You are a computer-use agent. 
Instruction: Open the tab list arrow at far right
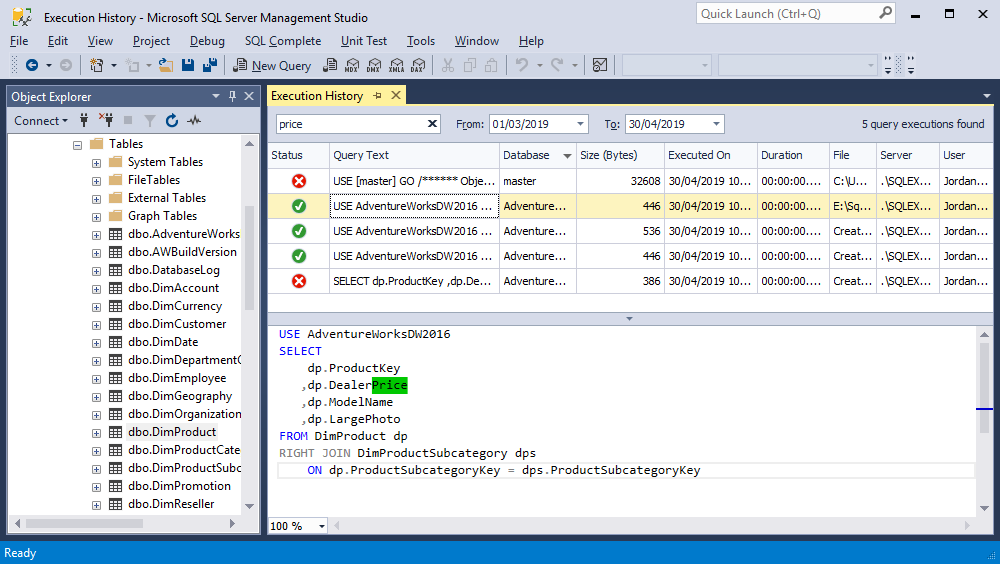(987, 96)
